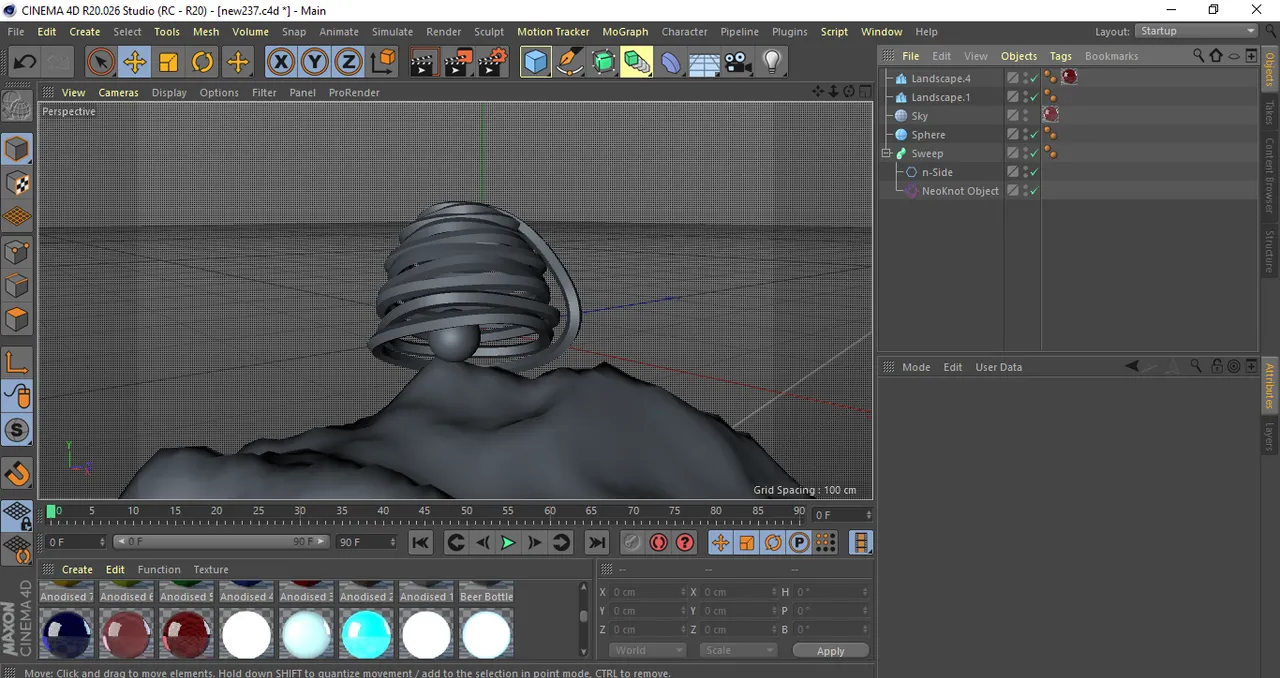Enable the Snap S icon
This screenshot has width=1280, height=678.
[17, 431]
